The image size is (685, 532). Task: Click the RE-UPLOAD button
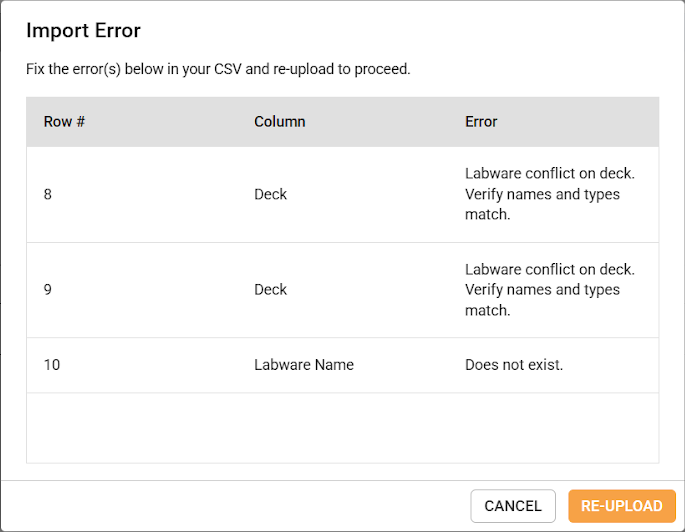pyautogui.click(x=621, y=506)
